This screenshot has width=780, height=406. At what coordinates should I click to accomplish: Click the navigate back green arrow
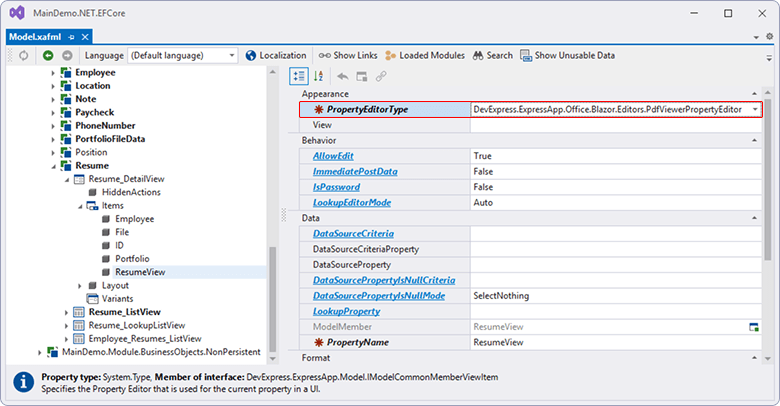click(x=48, y=56)
